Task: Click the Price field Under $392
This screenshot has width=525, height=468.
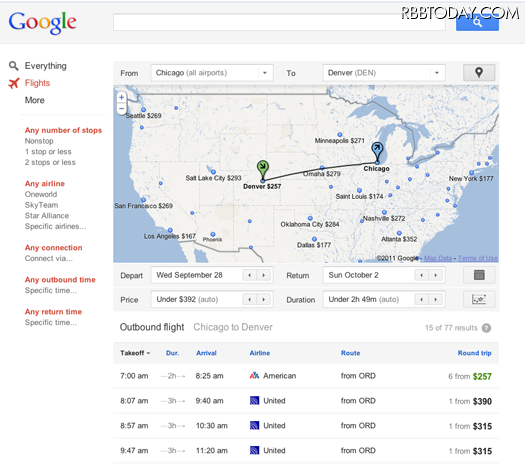Action: (212, 299)
